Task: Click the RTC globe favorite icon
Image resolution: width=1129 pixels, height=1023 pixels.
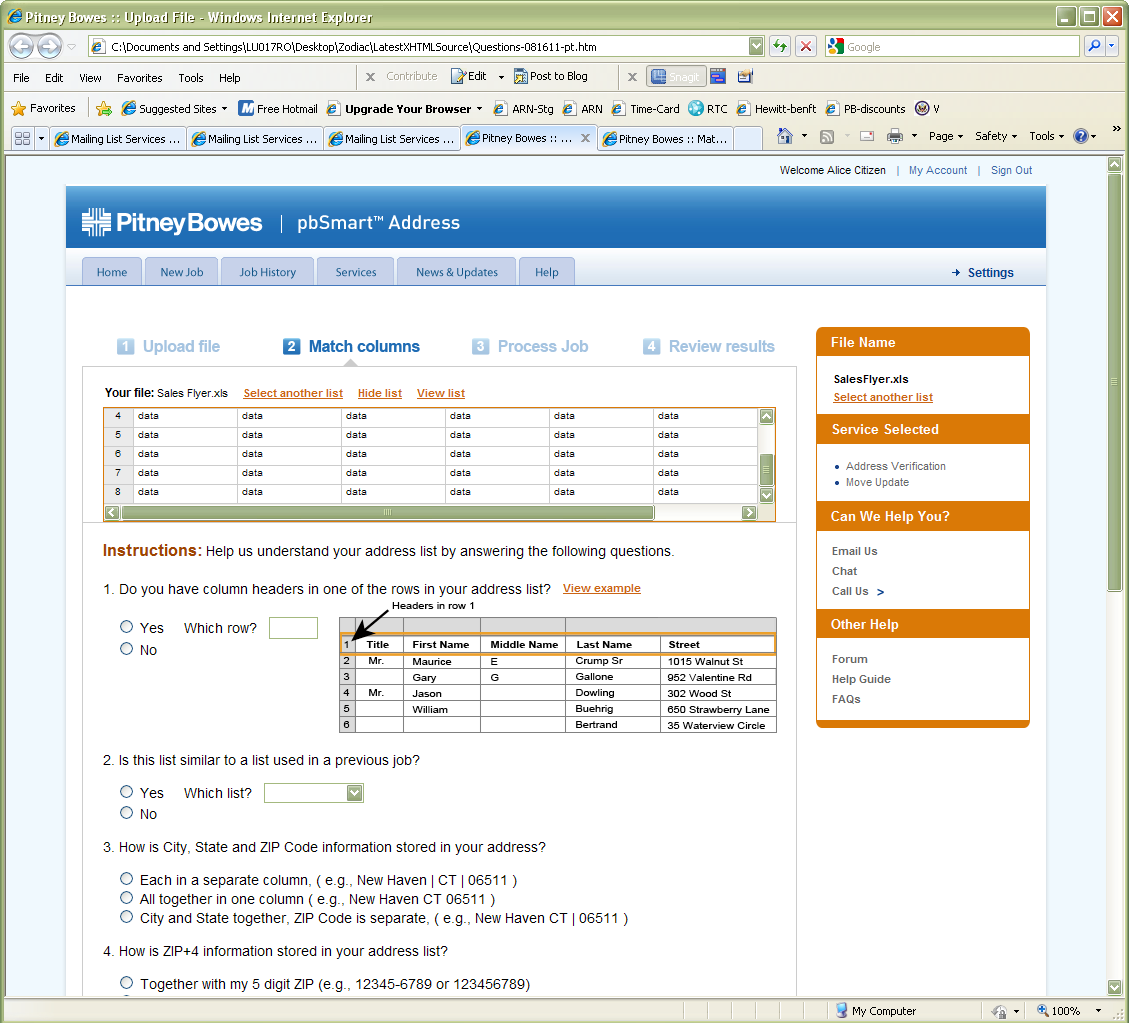Action: pyautogui.click(x=696, y=109)
